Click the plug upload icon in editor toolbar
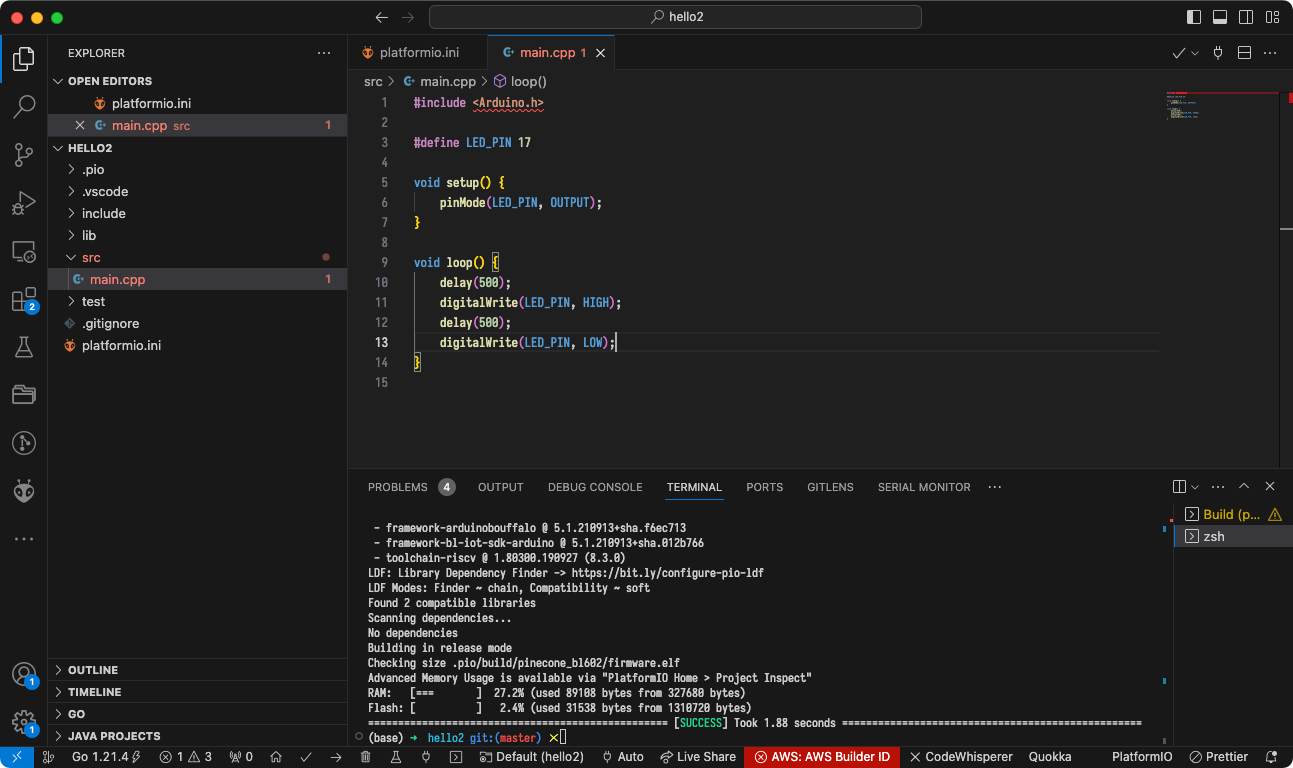 (1218, 53)
